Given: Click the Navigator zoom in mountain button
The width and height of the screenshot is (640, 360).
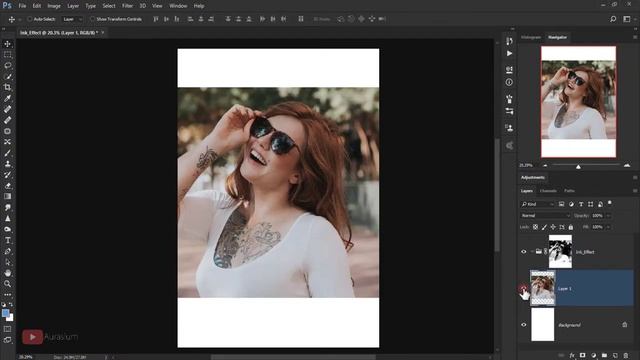Looking at the screenshot, I should click(627, 165).
